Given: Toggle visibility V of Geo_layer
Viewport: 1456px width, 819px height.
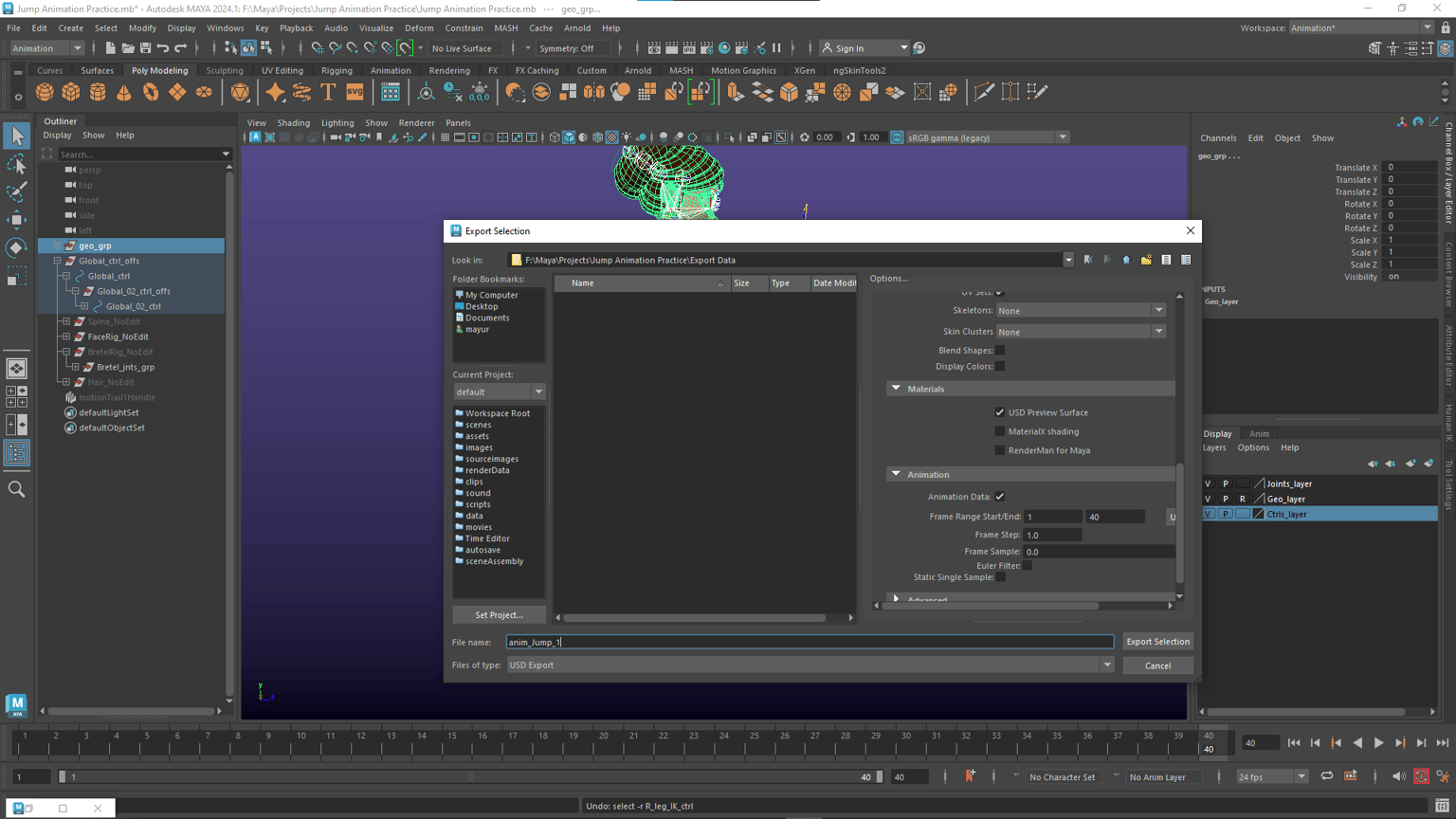Looking at the screenshot, I should pos(1208,499).
